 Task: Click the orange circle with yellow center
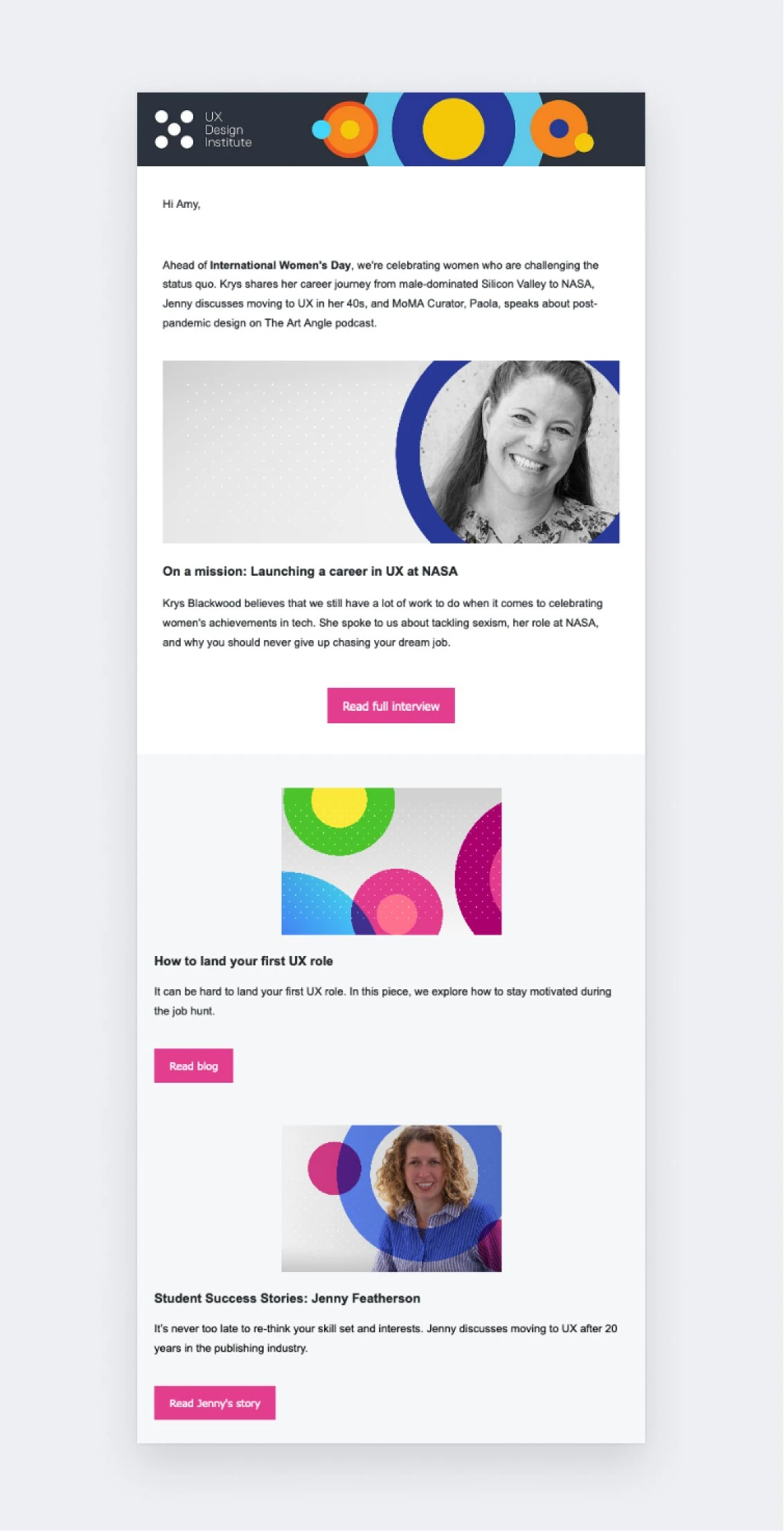point(350,130)
